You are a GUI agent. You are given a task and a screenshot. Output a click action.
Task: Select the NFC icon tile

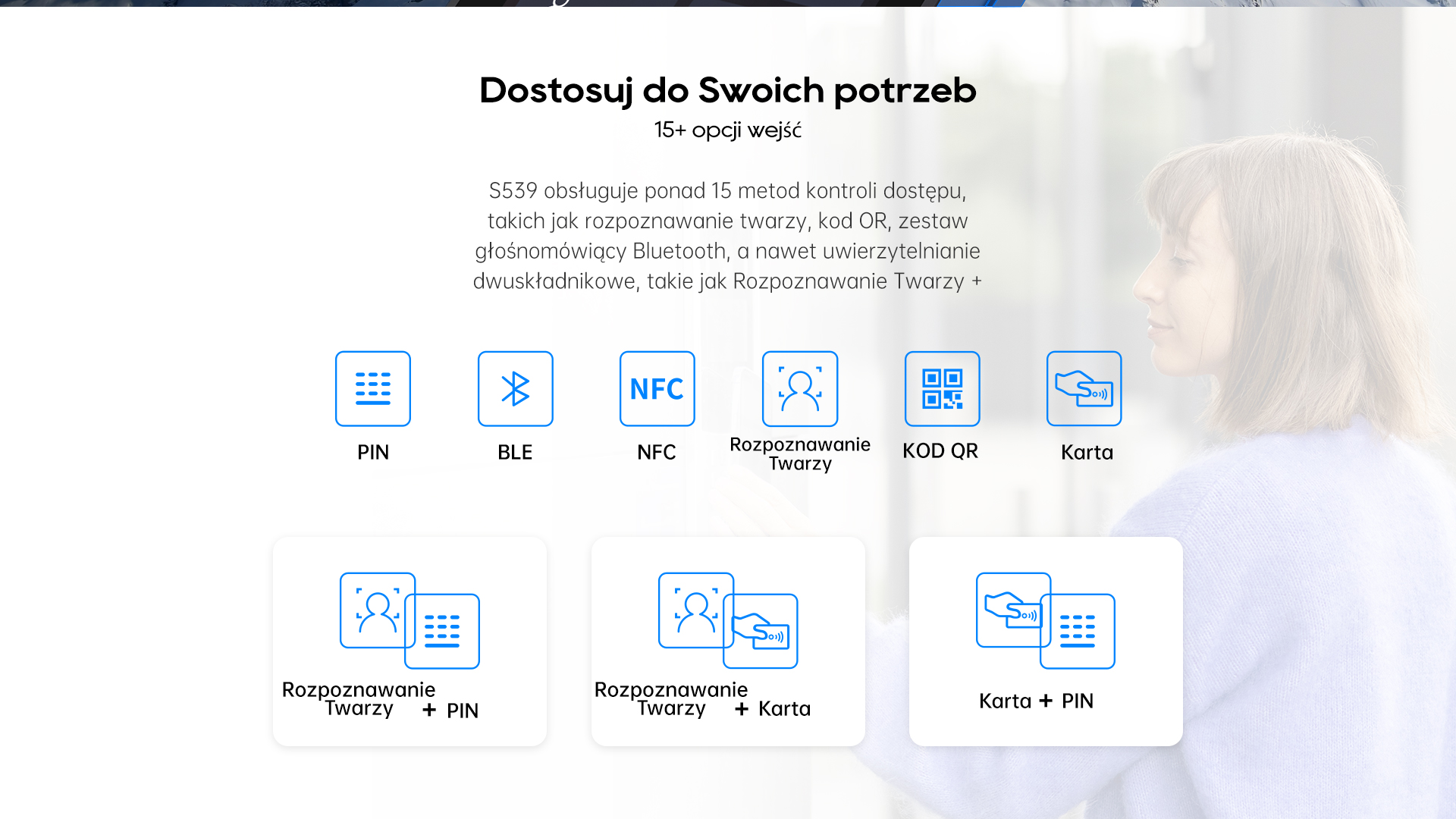click(x=657, y=388)
